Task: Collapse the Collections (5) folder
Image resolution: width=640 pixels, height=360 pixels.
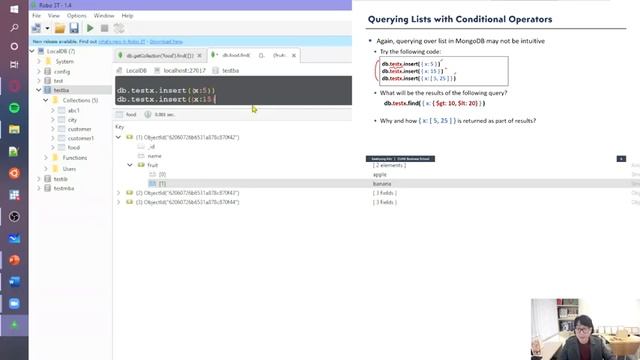Action: [46, 100]
